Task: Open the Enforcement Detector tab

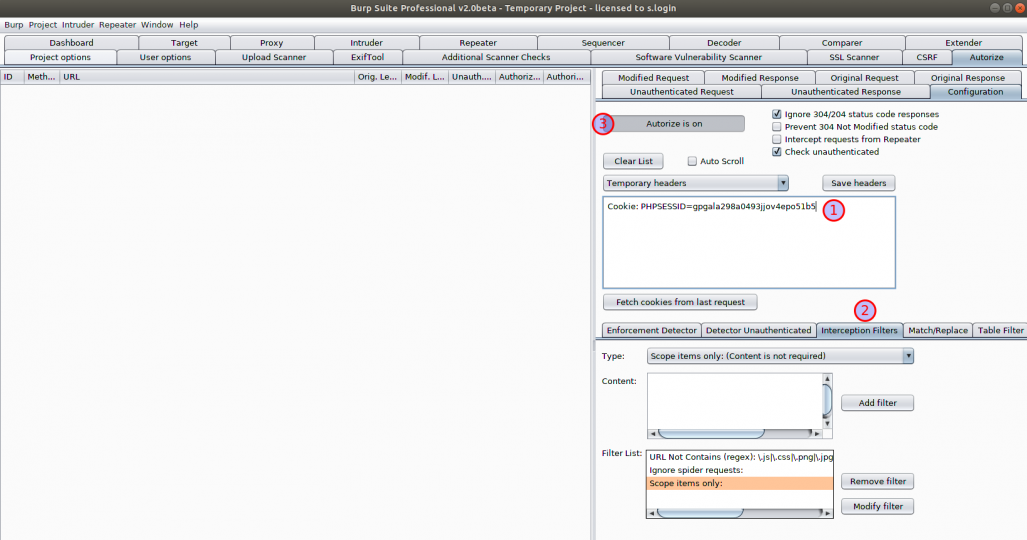Action: point(651,330)
